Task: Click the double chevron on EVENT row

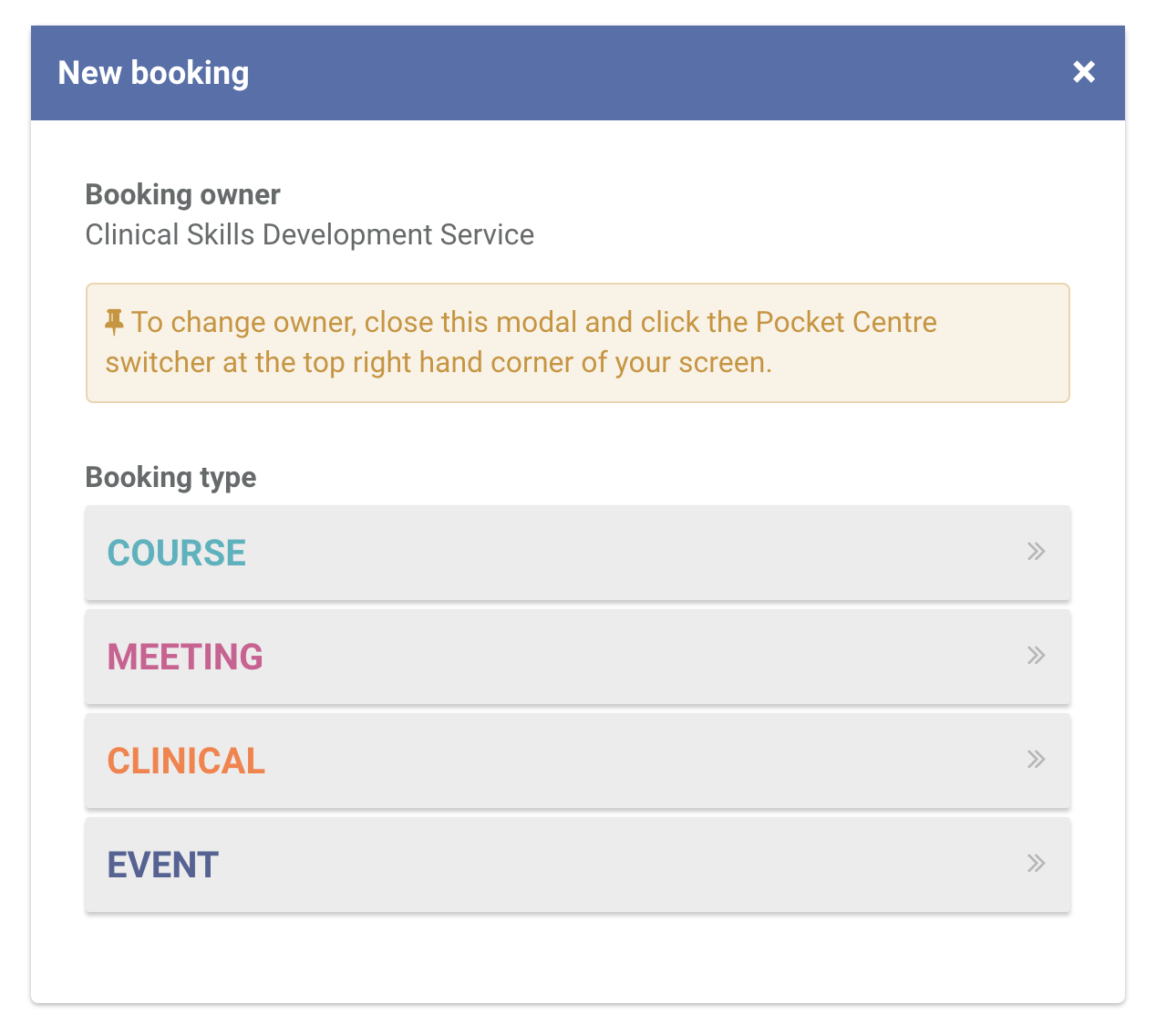Action: coord(1036,864)
